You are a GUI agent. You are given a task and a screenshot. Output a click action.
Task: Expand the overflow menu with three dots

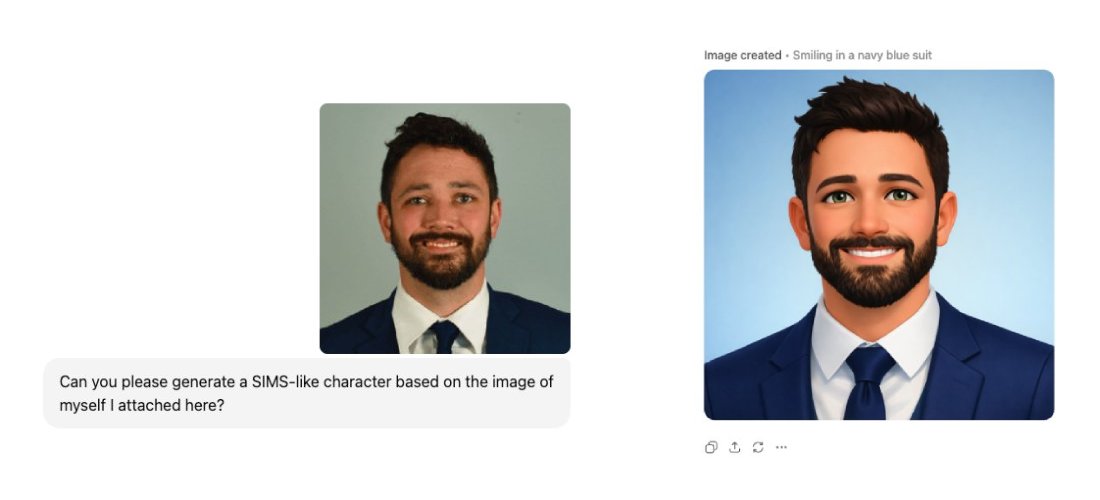point(782,447)
